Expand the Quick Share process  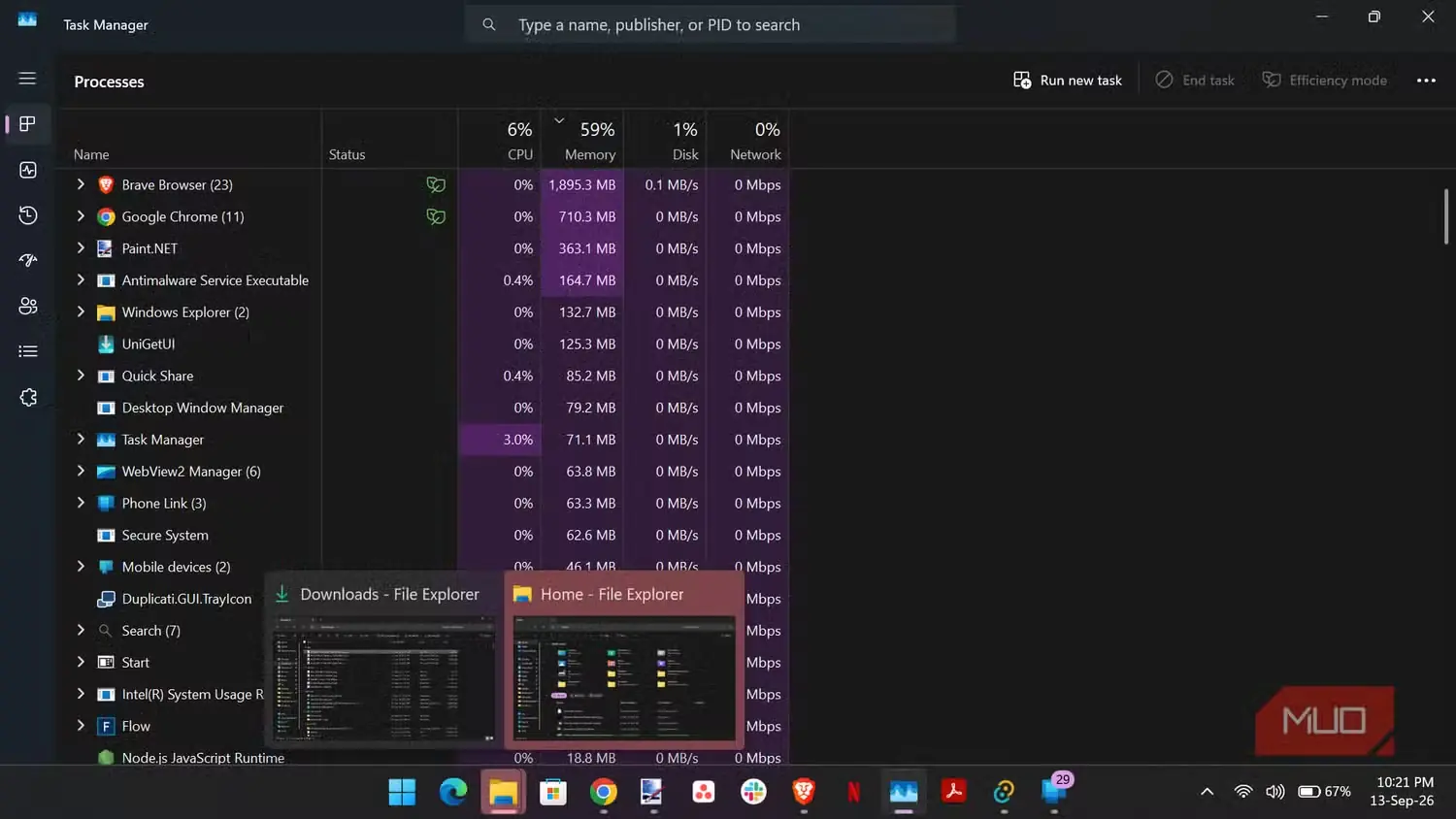81,376
